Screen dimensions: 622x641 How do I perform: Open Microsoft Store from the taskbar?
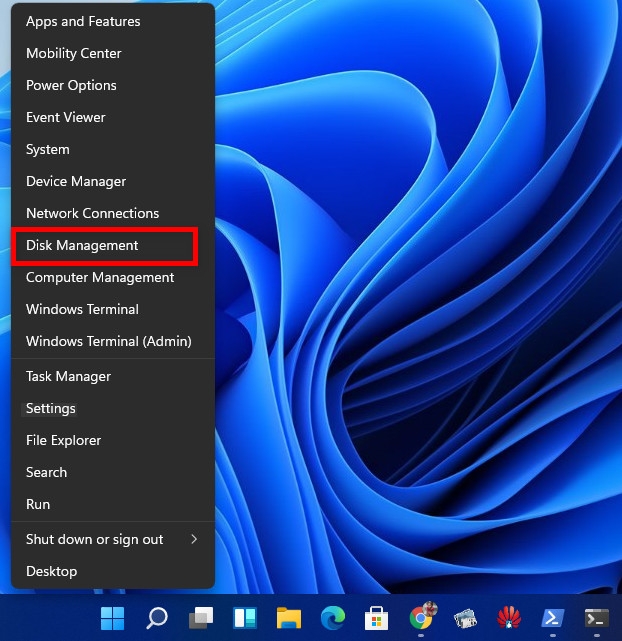[376, 618]
